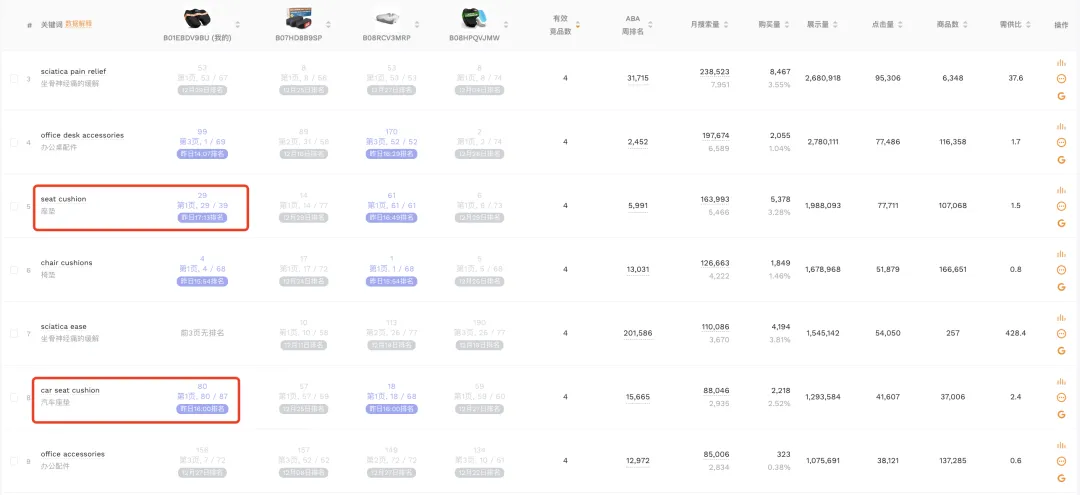
Task: Click Google icon in sciatica ease row
Action: (1061, 351)
